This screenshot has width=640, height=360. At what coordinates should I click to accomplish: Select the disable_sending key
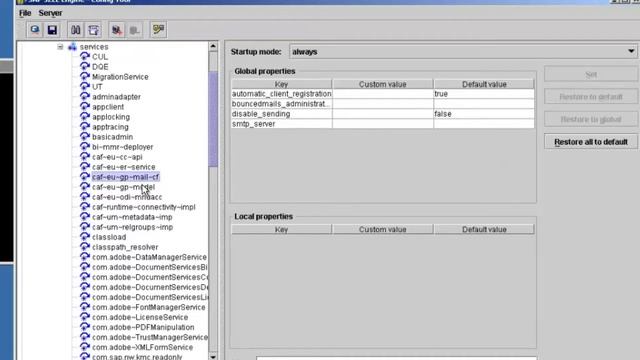tap(281, 114)
